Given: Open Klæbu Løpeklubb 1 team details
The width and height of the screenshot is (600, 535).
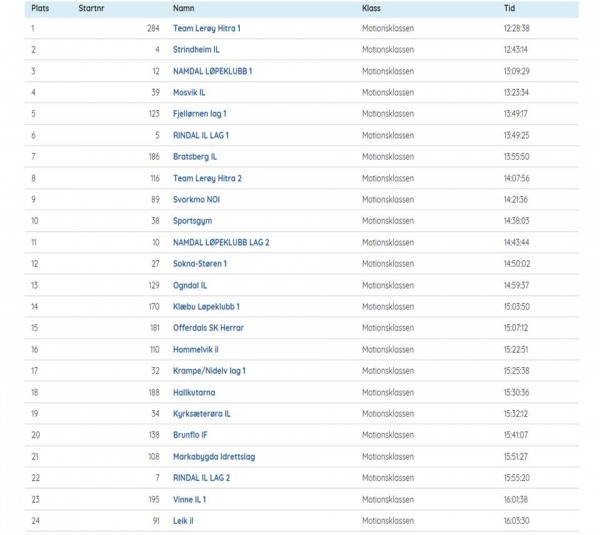Looking at the screenshot, I should [x=206, y=307].
